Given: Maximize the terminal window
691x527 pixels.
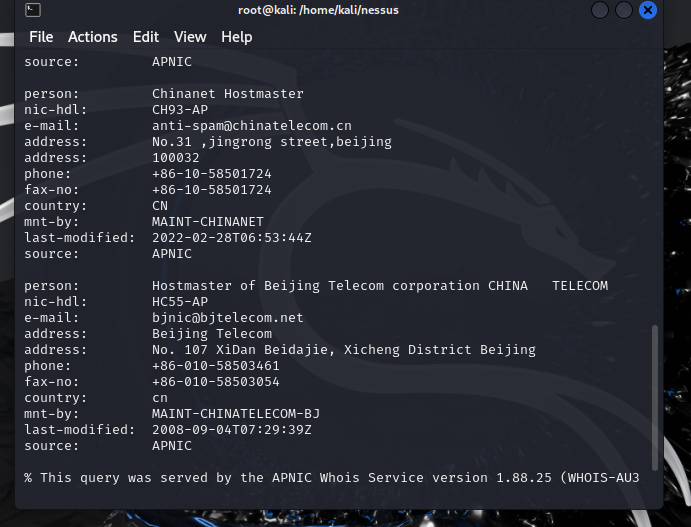Looking at the screenshot, I should pos(624,11).
